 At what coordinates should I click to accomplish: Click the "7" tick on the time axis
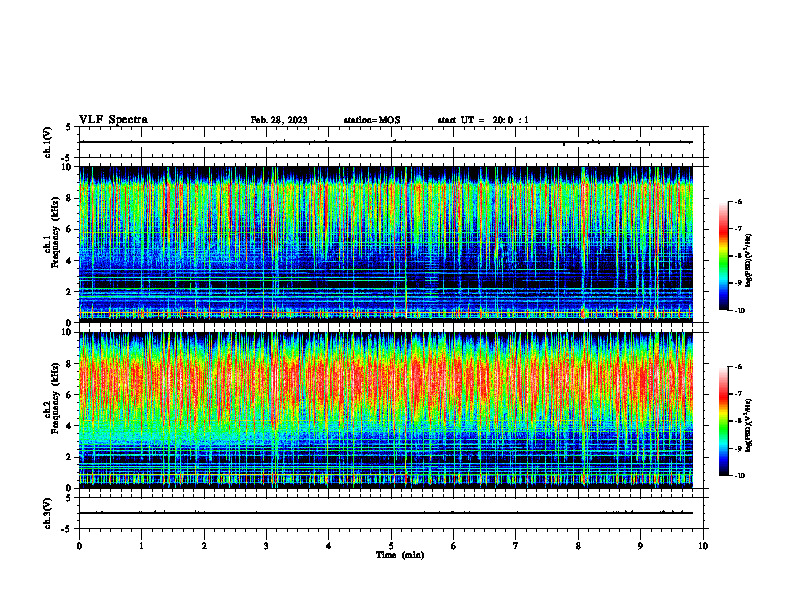pyautogui.click(x=516, y=546)
